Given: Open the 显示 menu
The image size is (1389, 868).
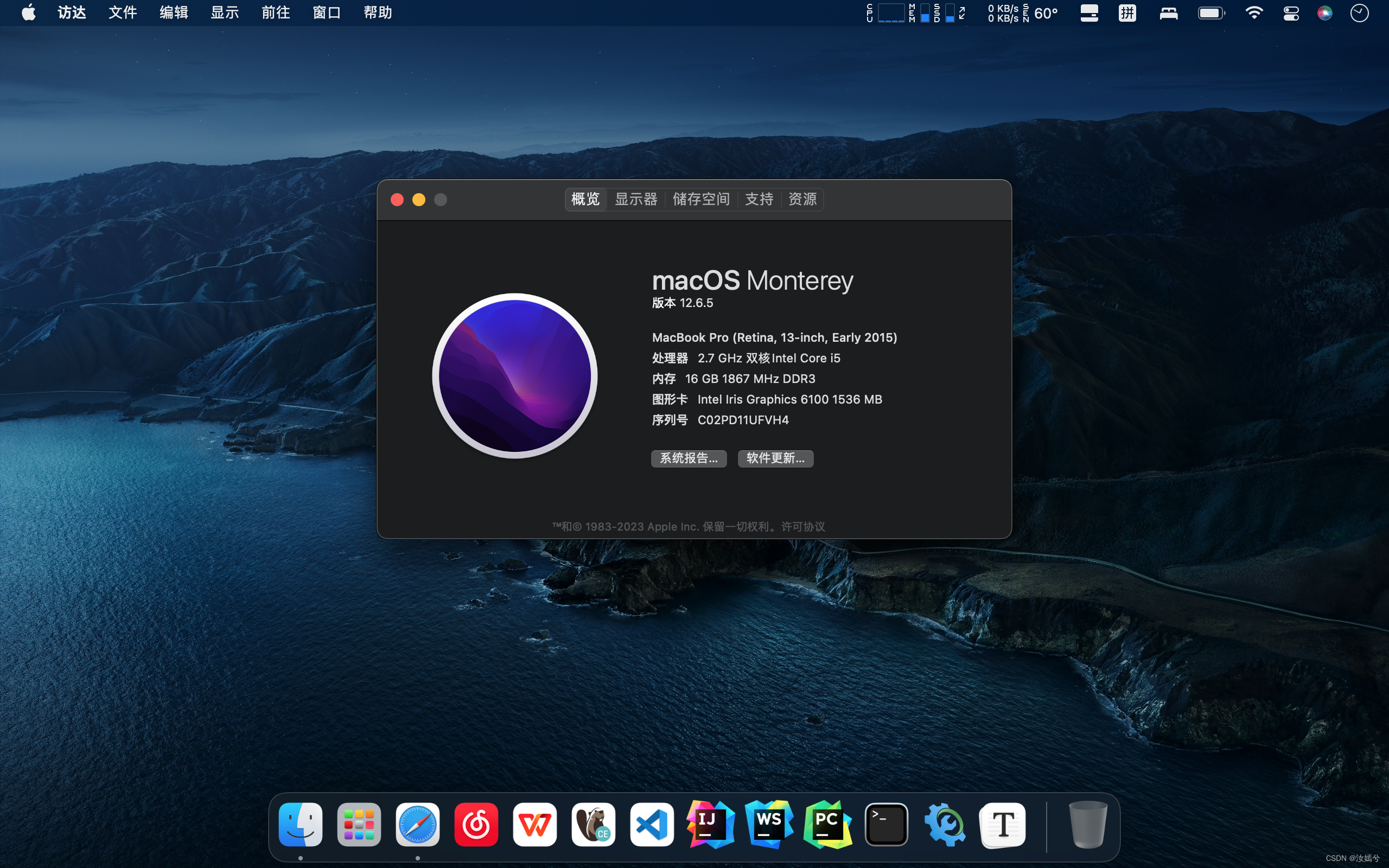Looking at the screenshot, I should (225, 12).
